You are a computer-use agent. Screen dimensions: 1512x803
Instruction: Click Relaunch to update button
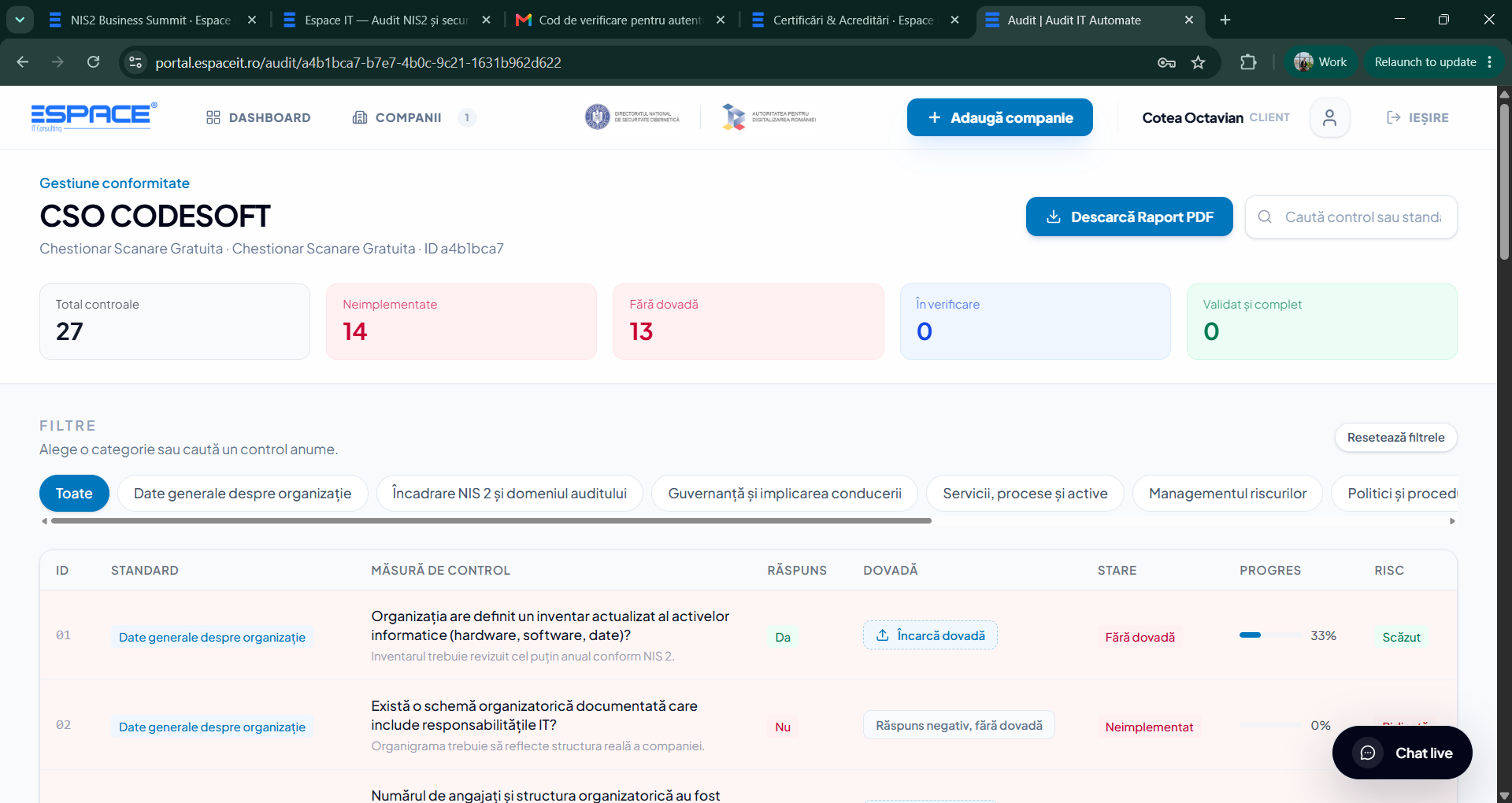[x=1425, y=62]
